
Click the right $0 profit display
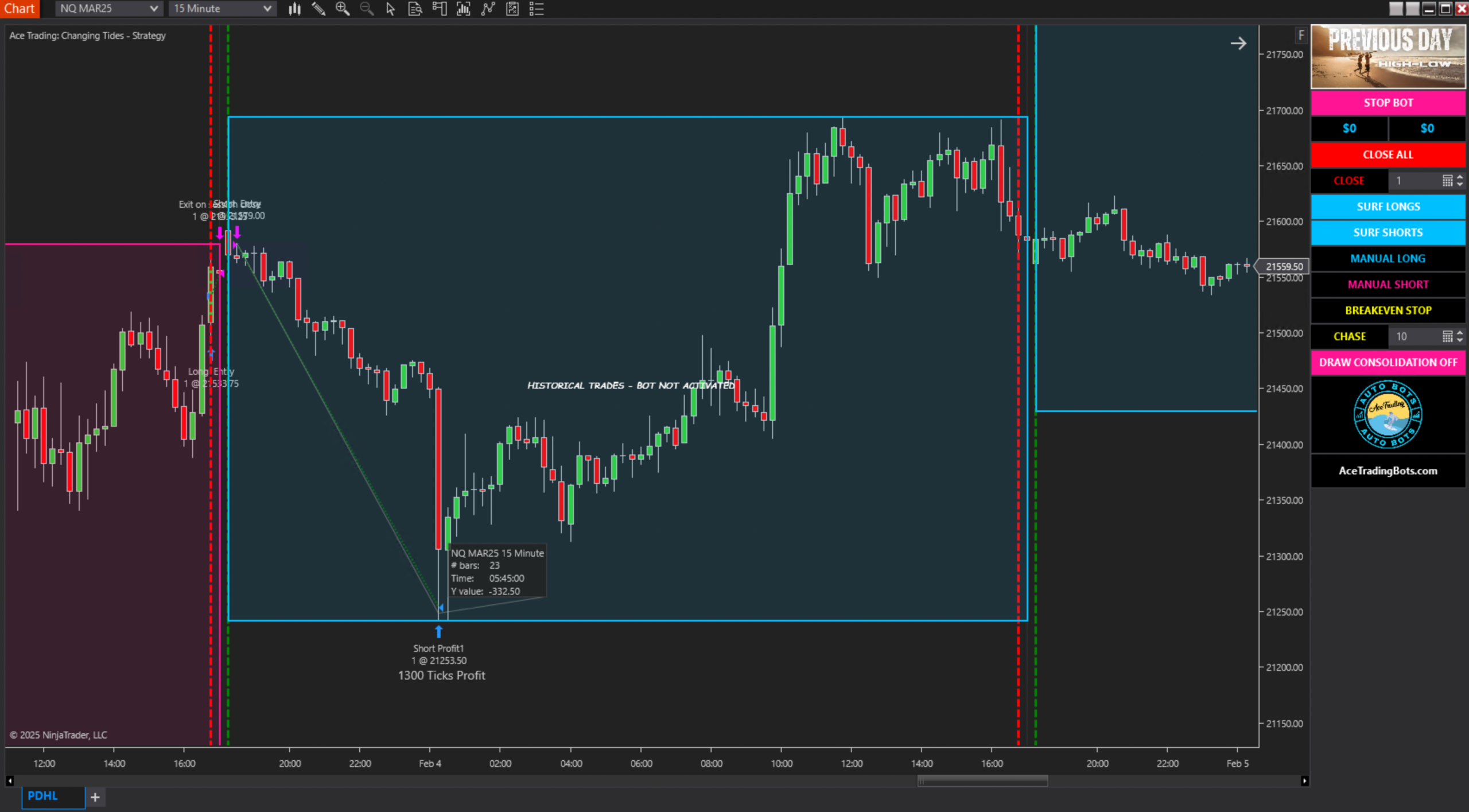pos(1427,129)
